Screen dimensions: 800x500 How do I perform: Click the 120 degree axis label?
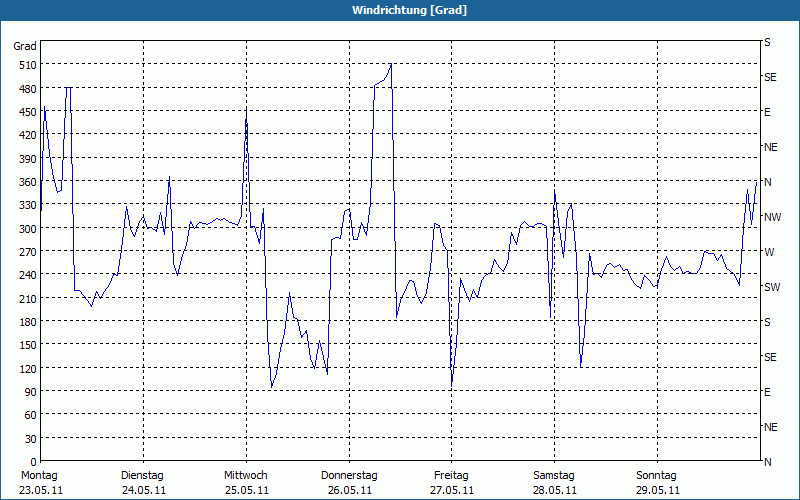coord(28,368)
